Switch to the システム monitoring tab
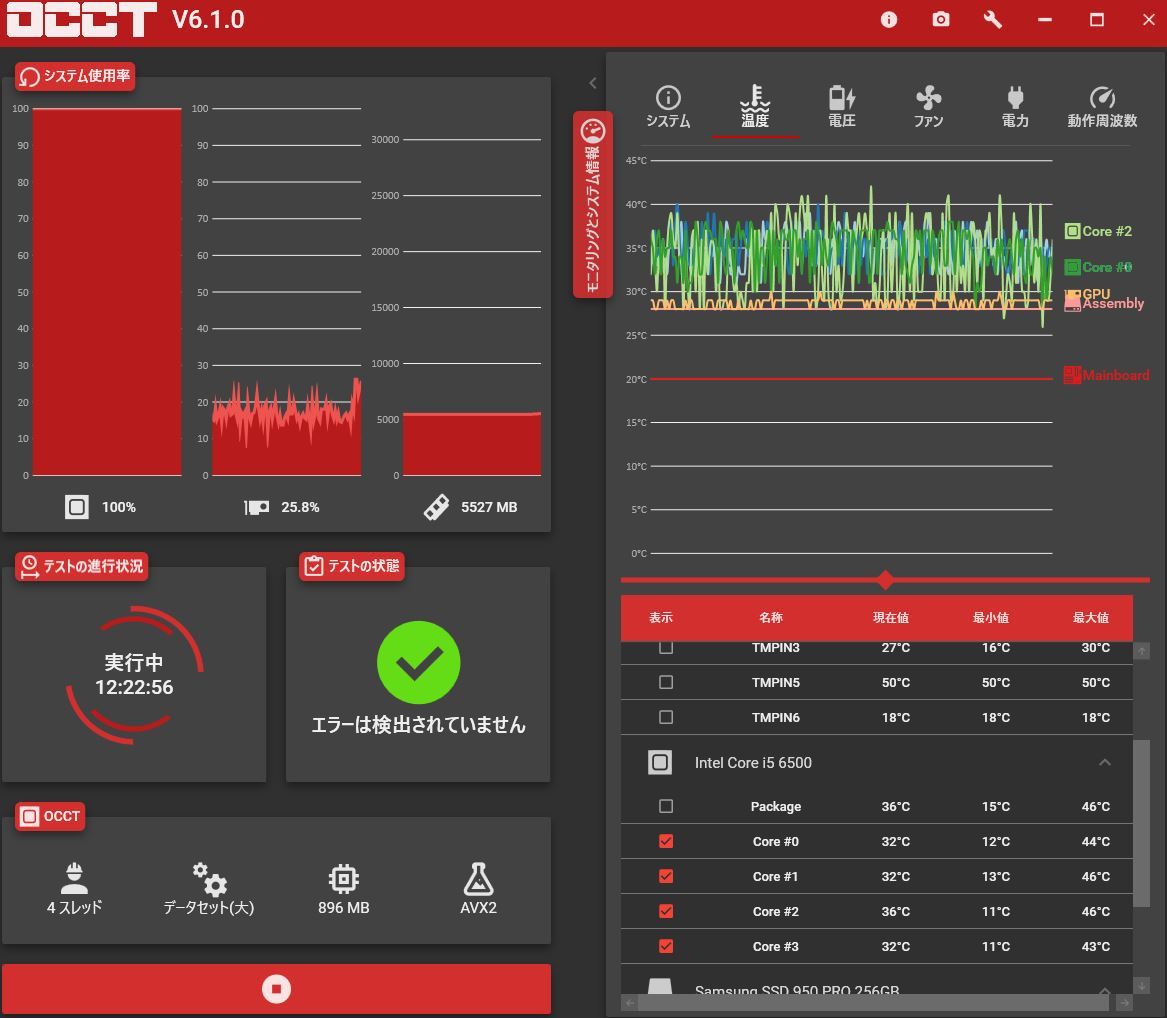This screenshot has width=1167, height=1018. tap(668, 107)
